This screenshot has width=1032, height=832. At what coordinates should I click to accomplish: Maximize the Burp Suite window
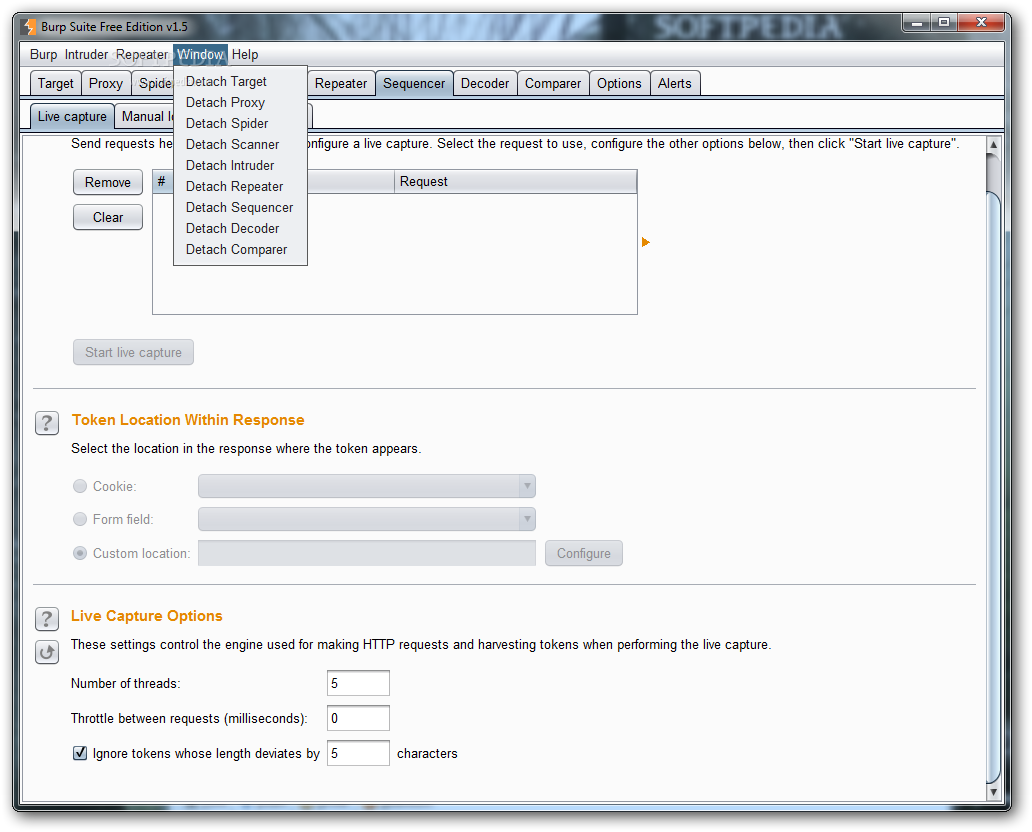point(944,23)
